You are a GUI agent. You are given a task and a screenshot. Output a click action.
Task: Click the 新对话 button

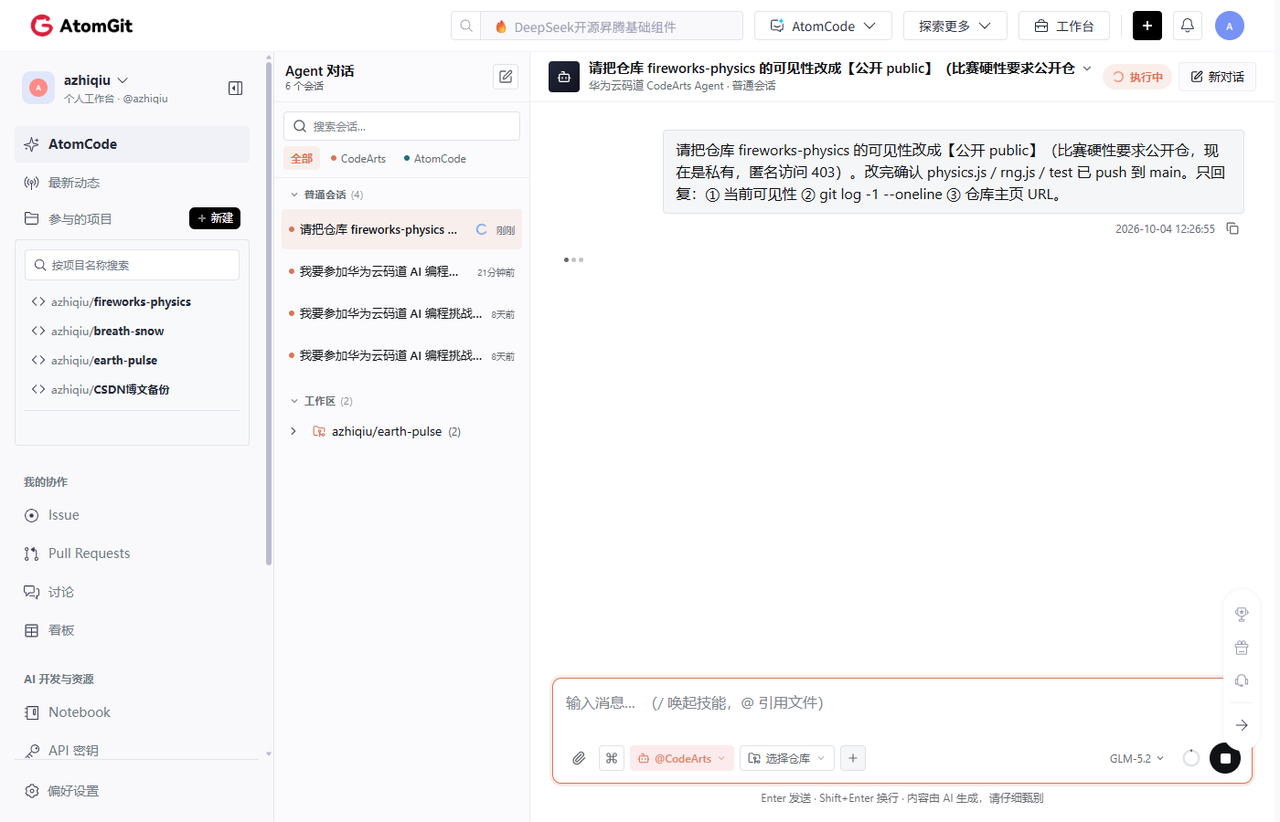pyautogui.click(x=1217, y=77)
